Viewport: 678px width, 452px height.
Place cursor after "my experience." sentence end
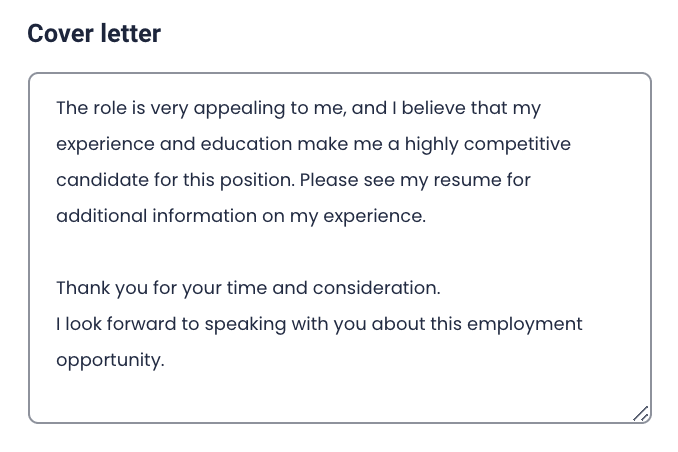(427, 216)
